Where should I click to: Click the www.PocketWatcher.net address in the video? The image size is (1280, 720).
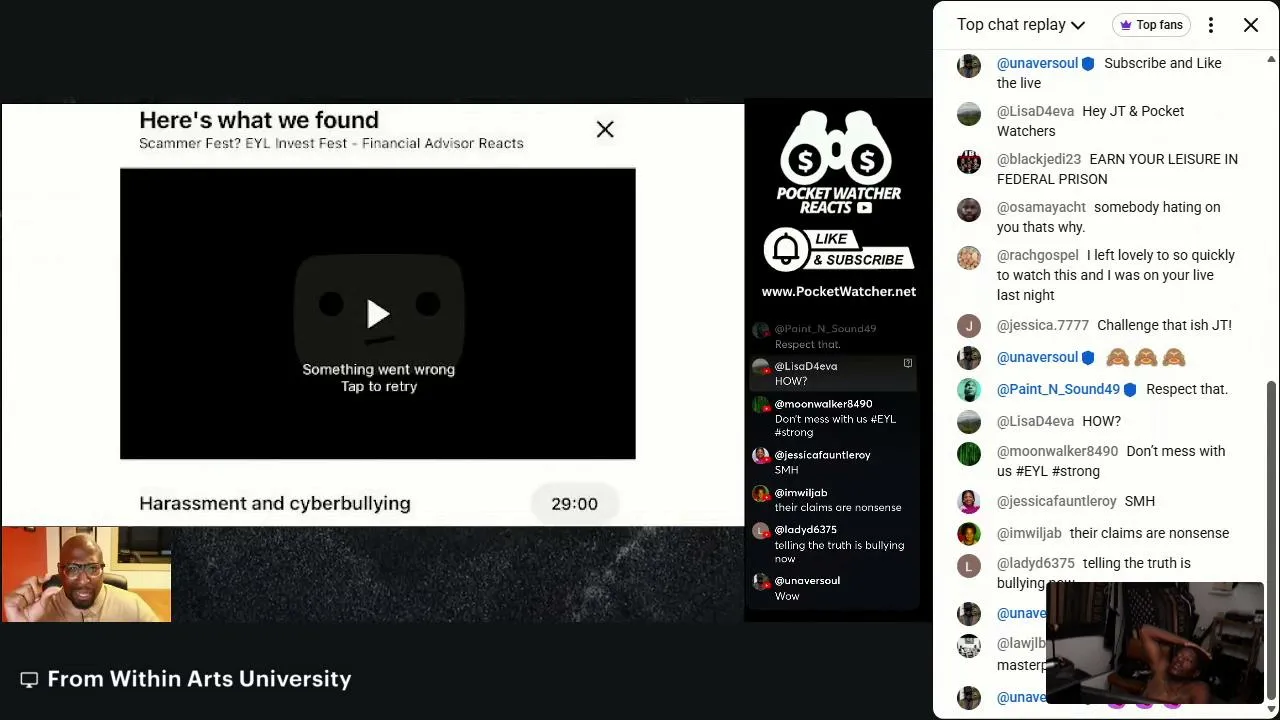coord(838,291)
